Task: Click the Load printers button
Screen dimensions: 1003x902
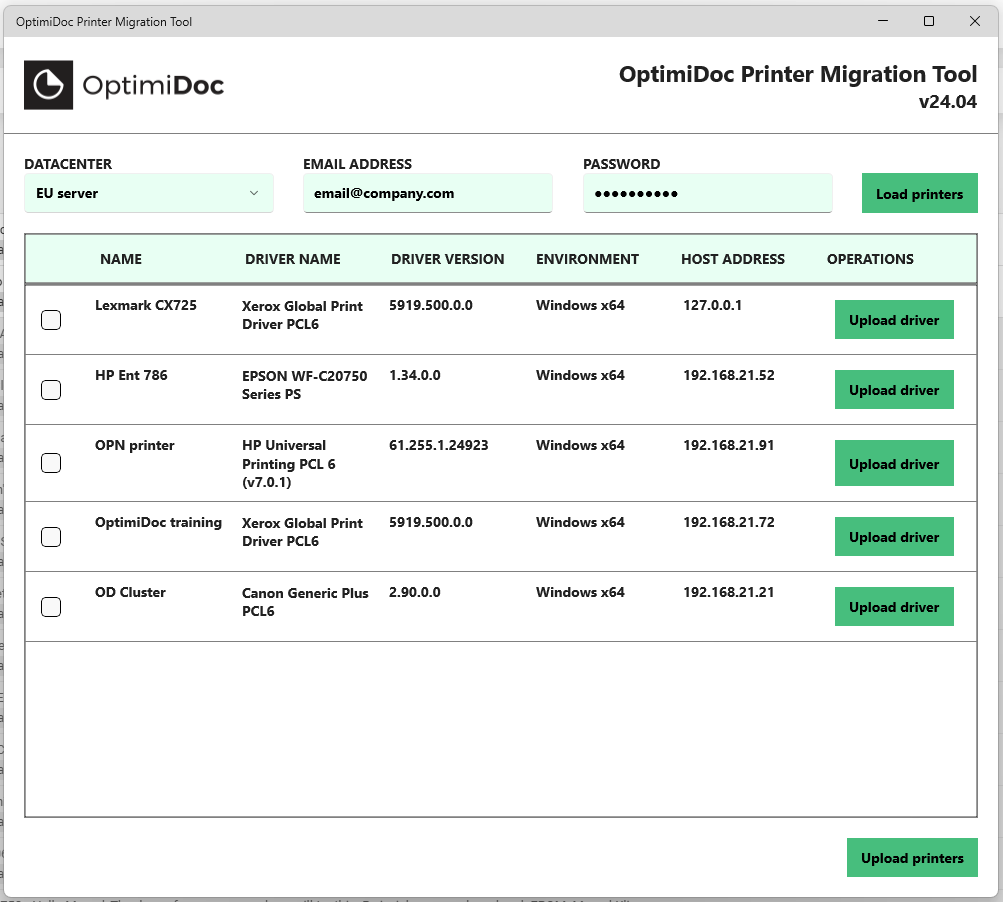Action: 919,193
